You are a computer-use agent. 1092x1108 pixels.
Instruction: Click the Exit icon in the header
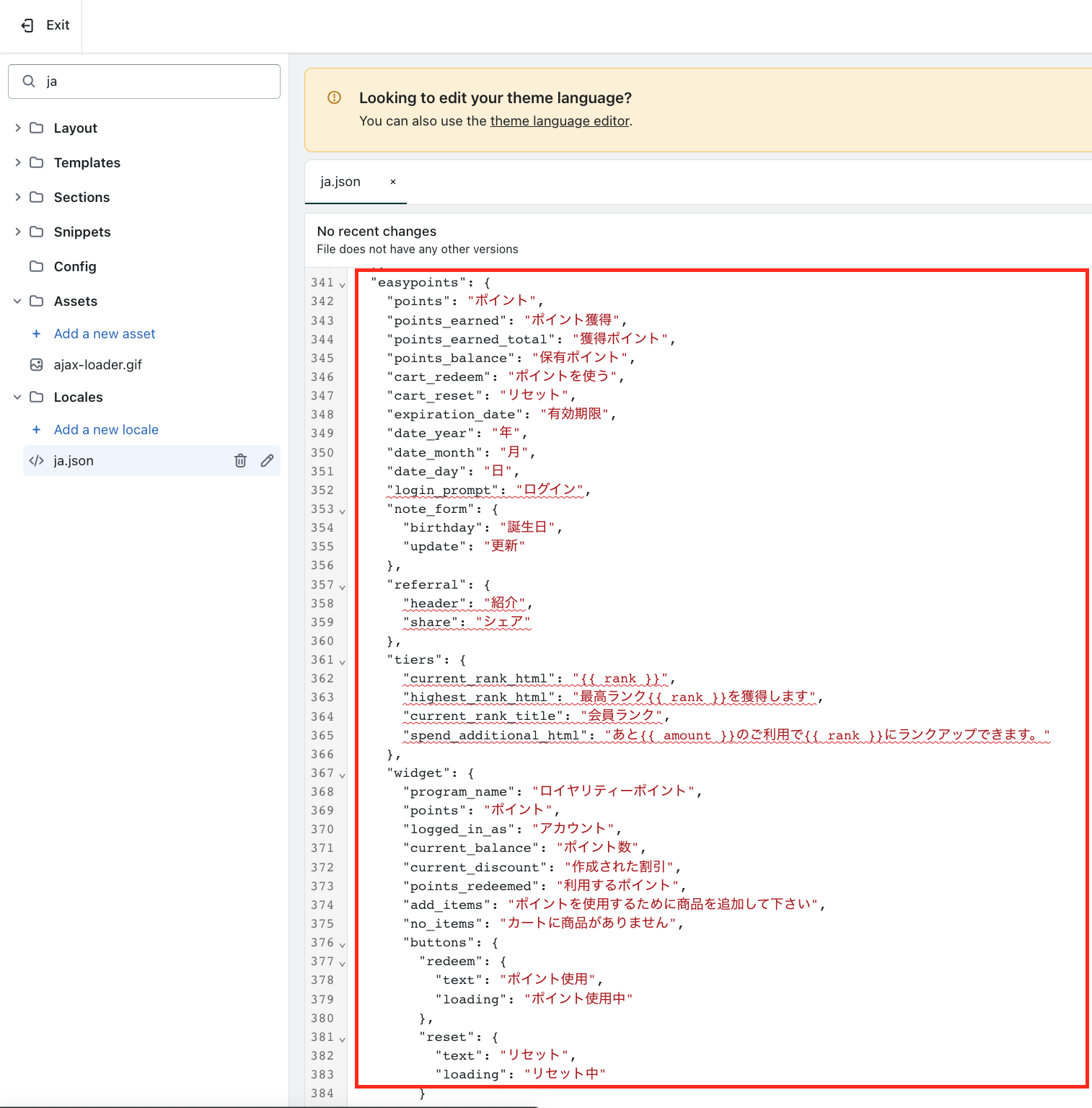[27, 25]
